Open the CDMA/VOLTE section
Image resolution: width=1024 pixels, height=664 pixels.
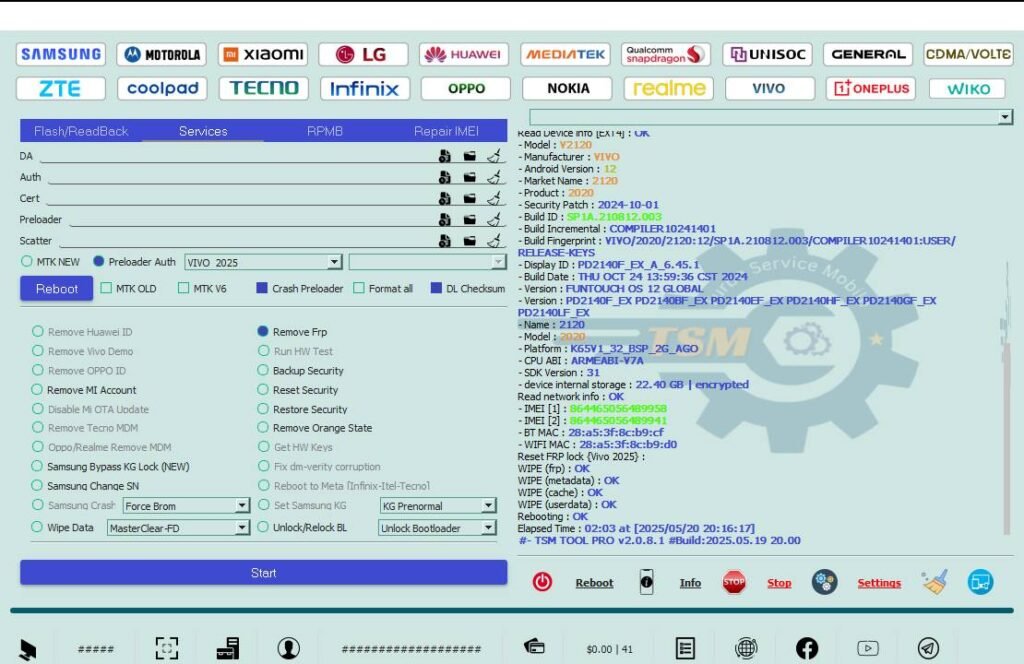point(968,54)
